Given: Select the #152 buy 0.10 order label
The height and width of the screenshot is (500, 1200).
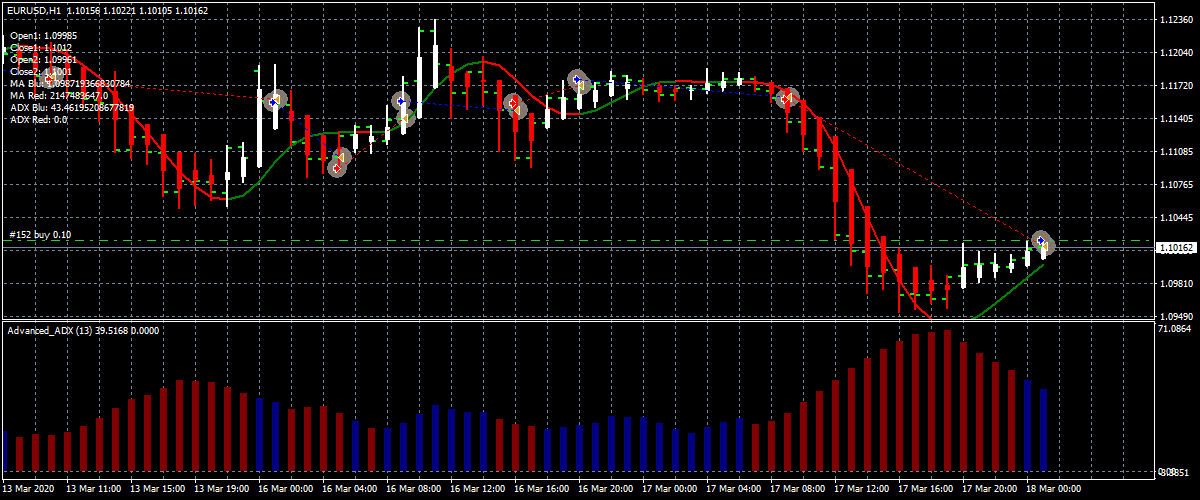Looking at the screenshot, I should 39,235.
